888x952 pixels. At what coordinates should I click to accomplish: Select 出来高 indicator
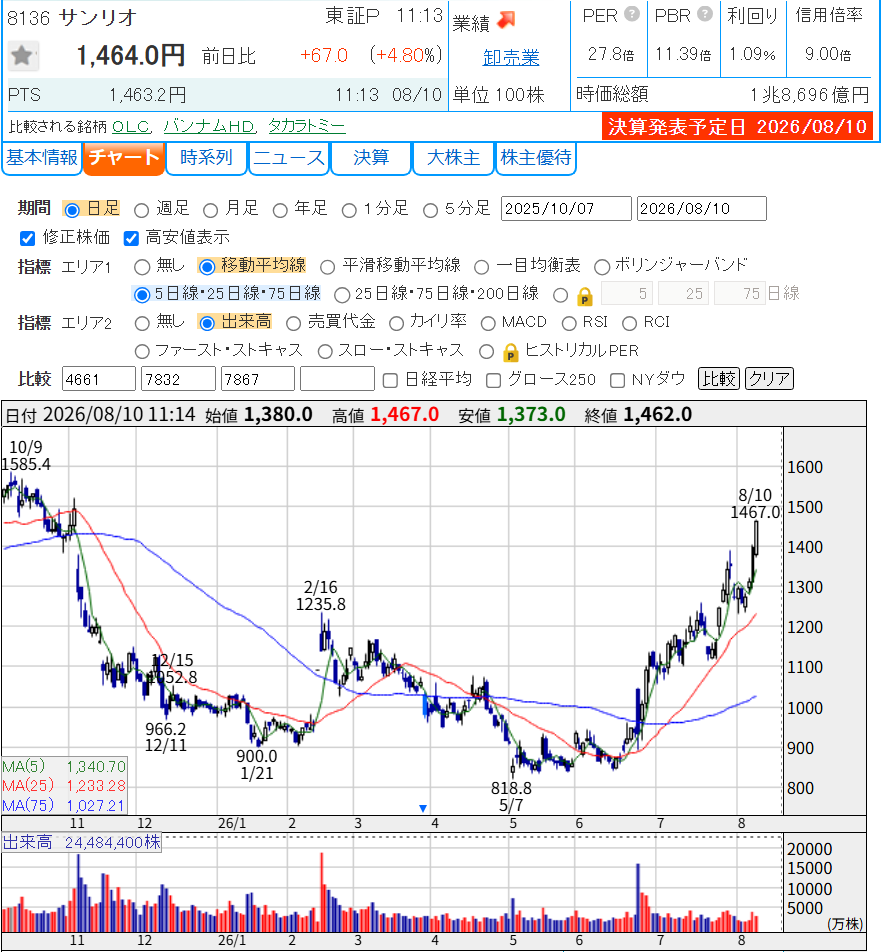(207, 323)
